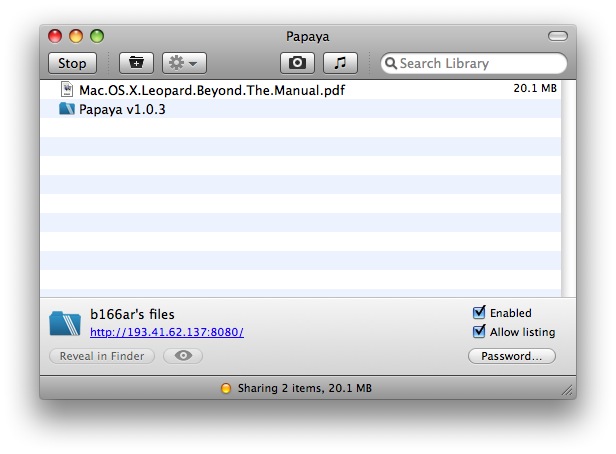Select the Papaya v1.0.3 list item
The image size is (616, 454).
coord(301,109)
